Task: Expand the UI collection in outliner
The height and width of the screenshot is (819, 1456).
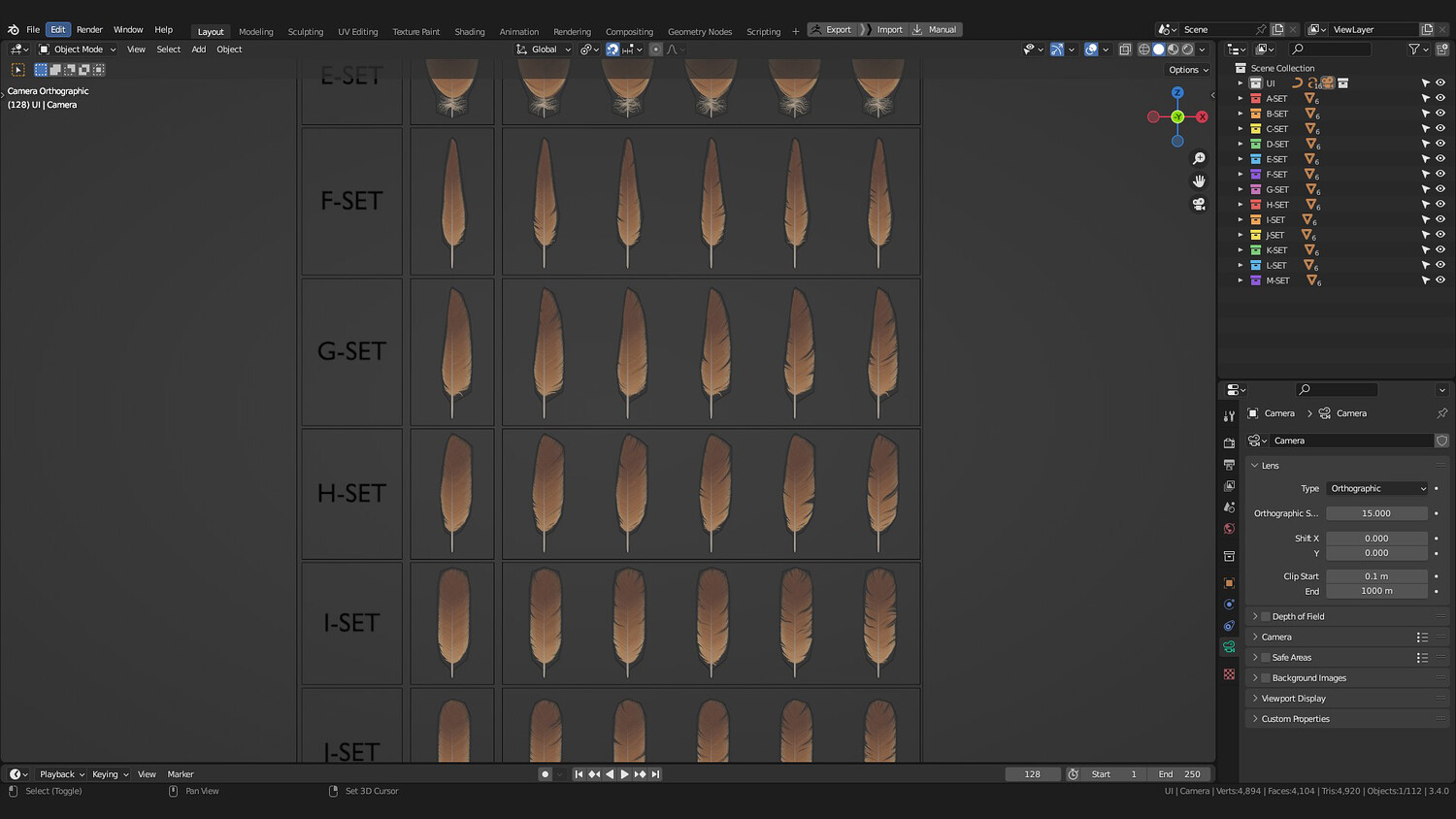Action: click(1241, 83)
